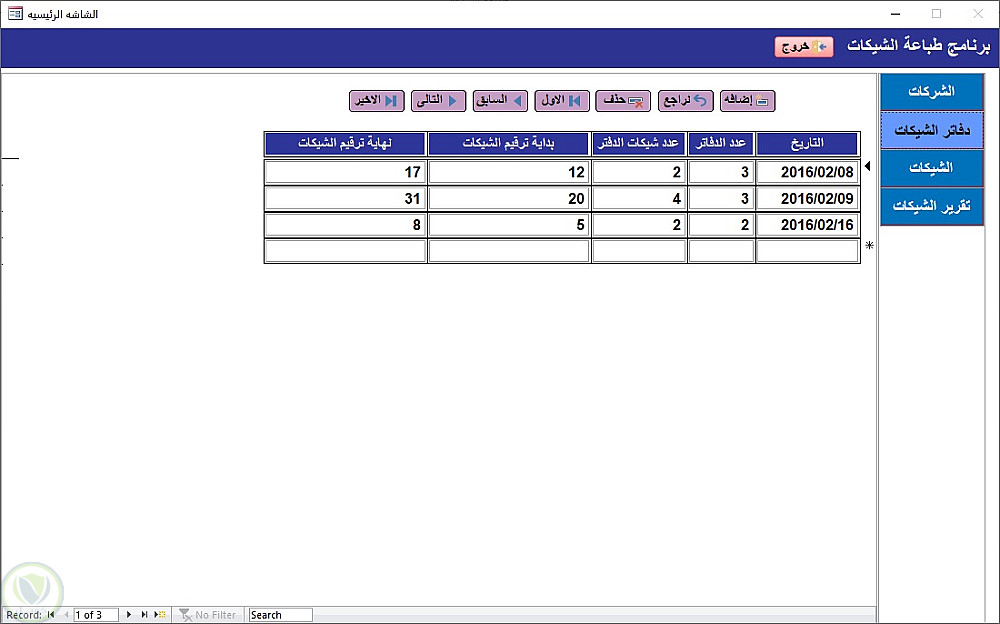Go to next record with التالى button
Screen dimensions: 1000x624
pyautogui.click(x=438, y=101)
